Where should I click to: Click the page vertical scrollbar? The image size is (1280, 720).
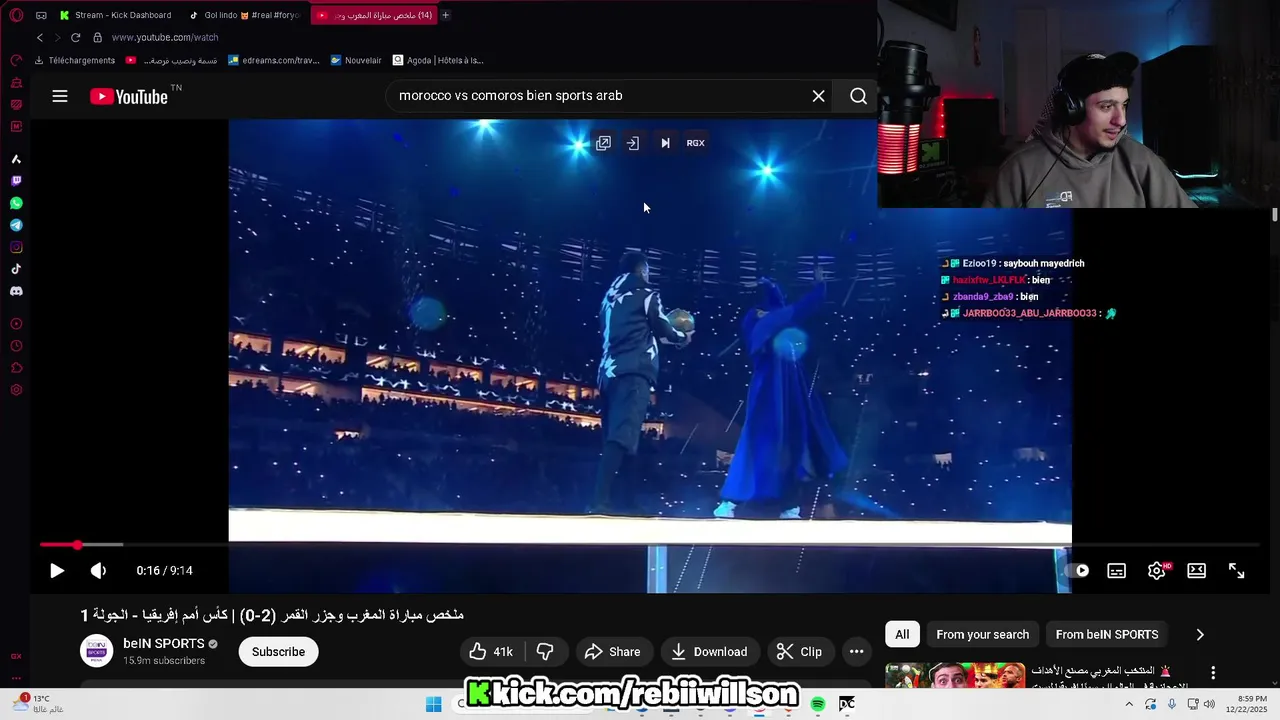point(1274,214)
